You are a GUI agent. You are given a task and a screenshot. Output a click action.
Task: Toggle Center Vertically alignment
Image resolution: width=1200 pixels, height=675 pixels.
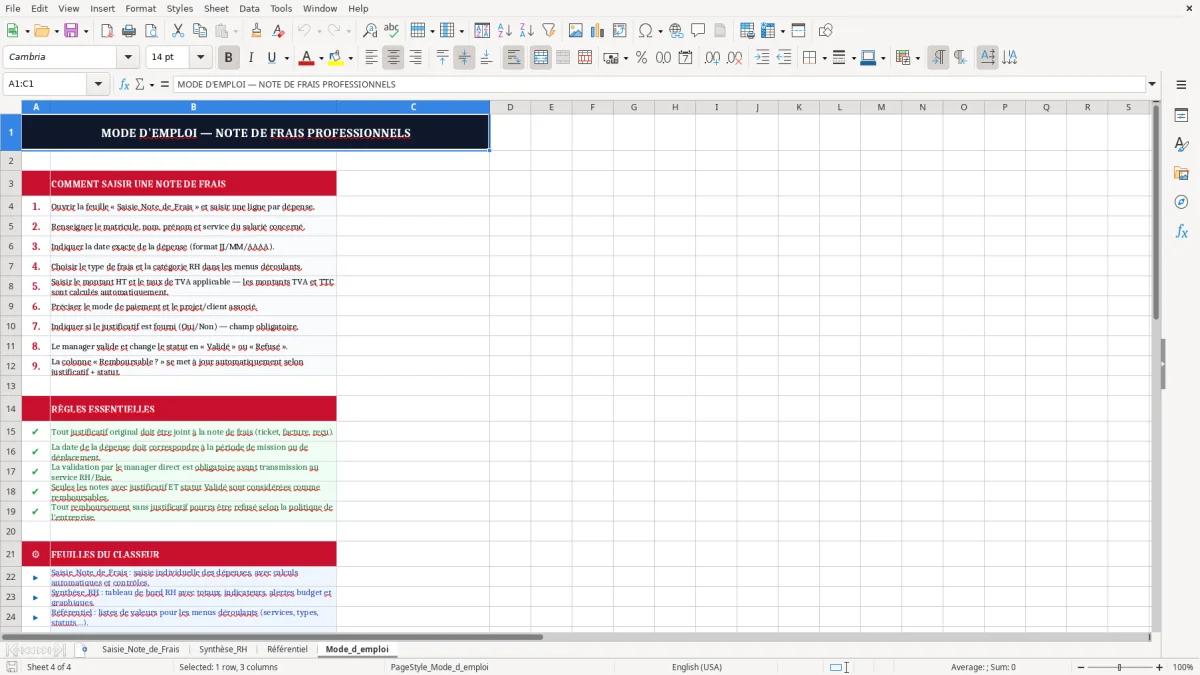pyautogui.click(x=464, y=58)
